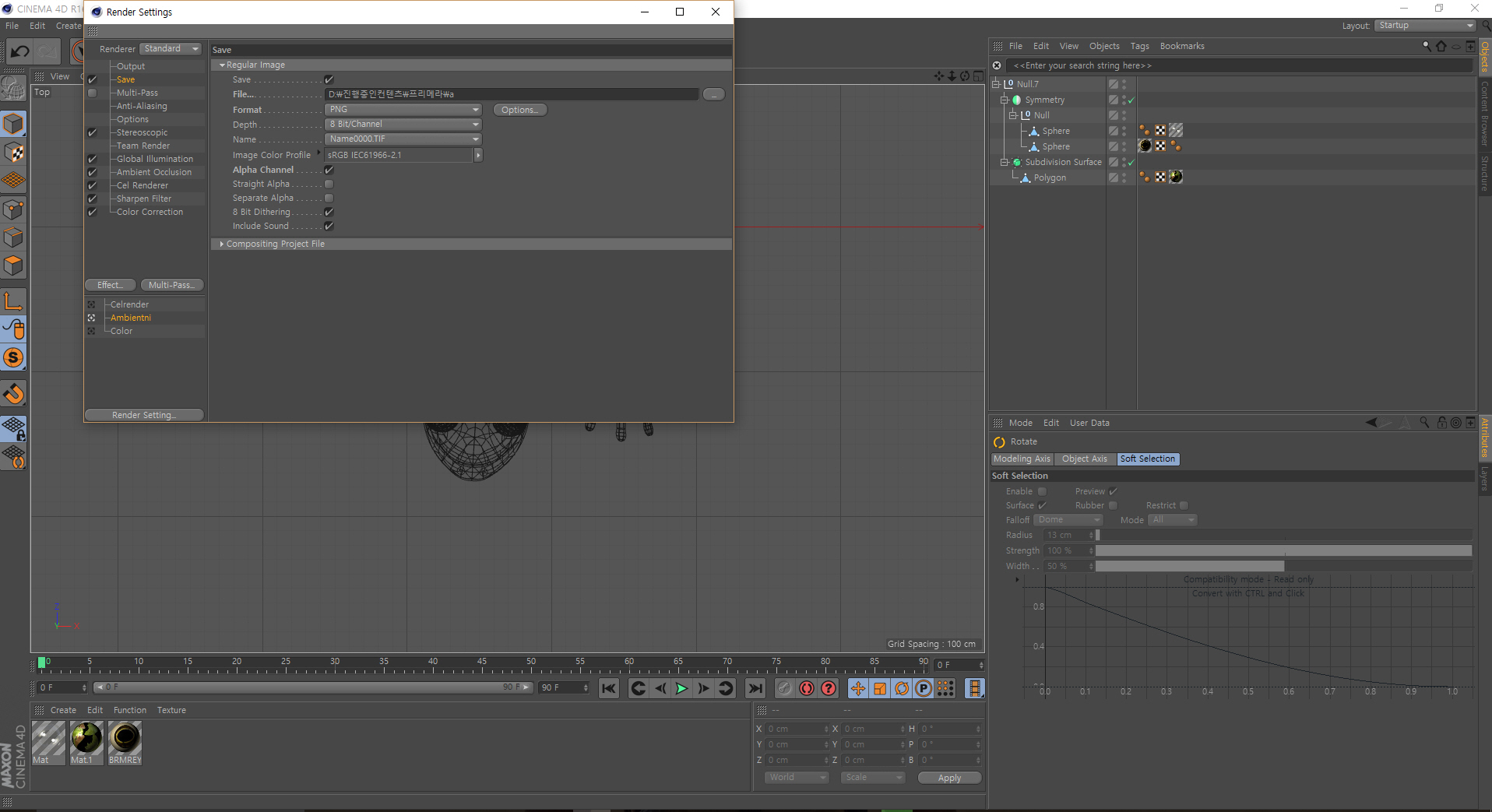Switch to Edges mode icon

click(x=14, y=237)
